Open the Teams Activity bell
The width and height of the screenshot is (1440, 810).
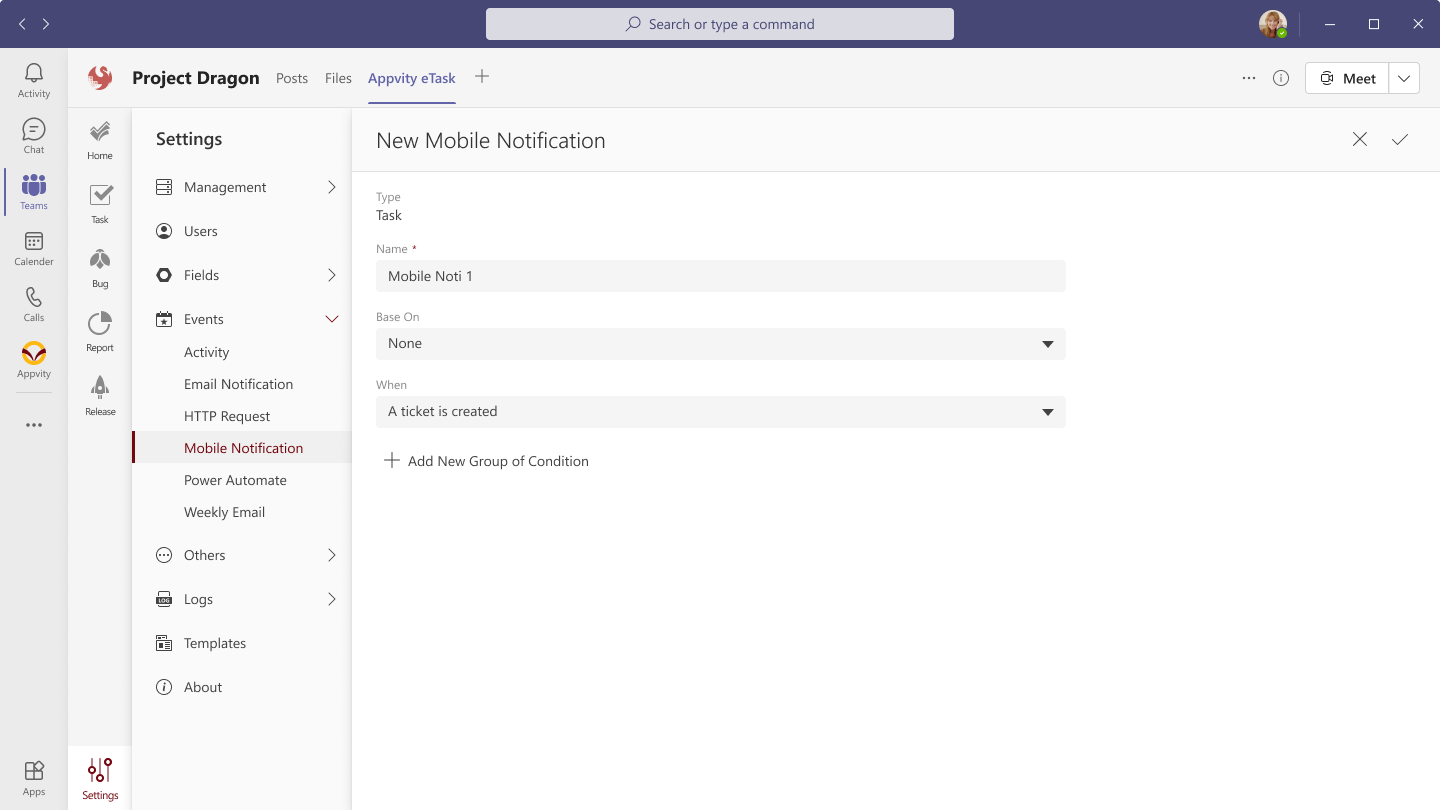34,80
